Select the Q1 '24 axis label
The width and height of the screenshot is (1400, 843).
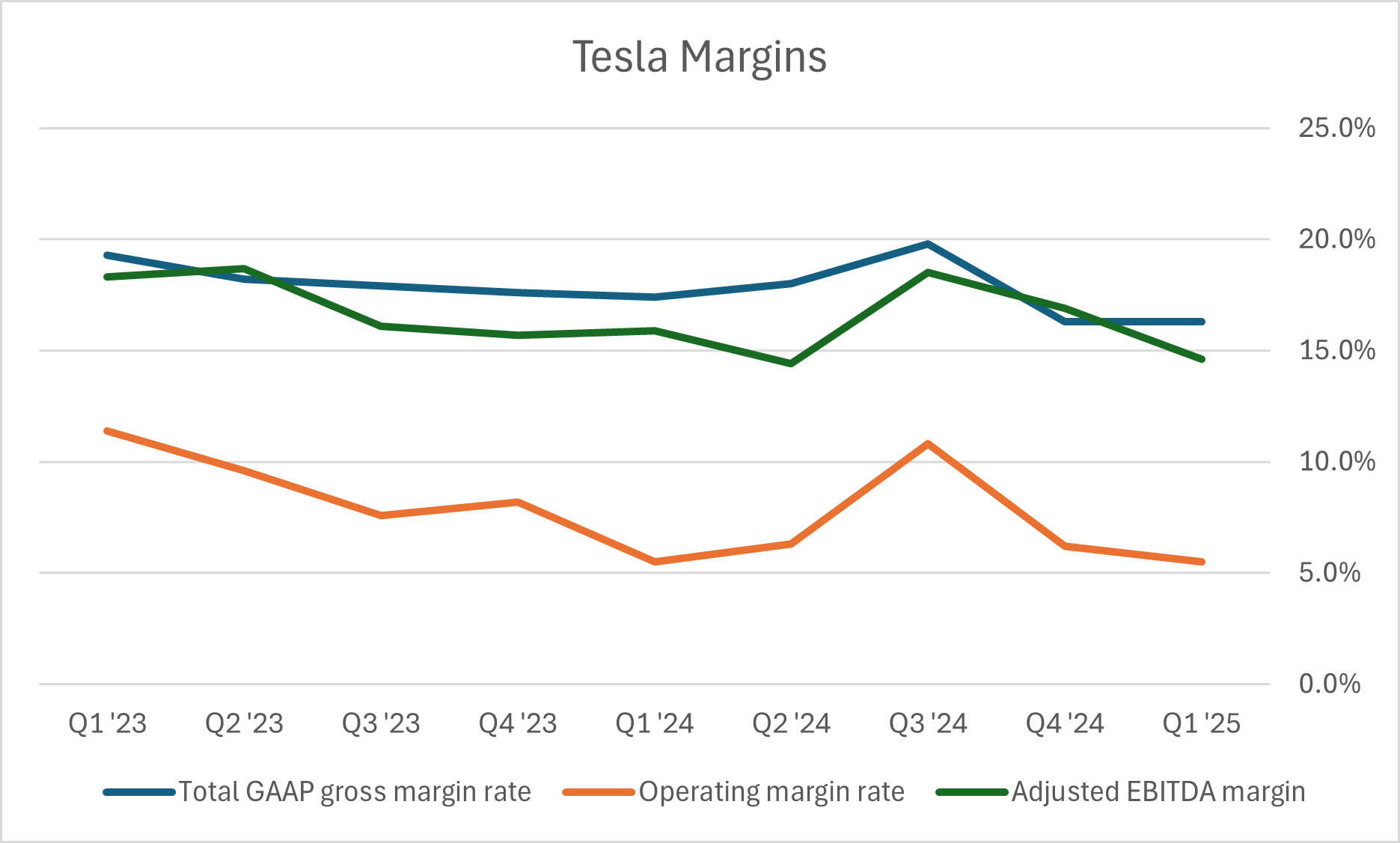tap(655, 723)
